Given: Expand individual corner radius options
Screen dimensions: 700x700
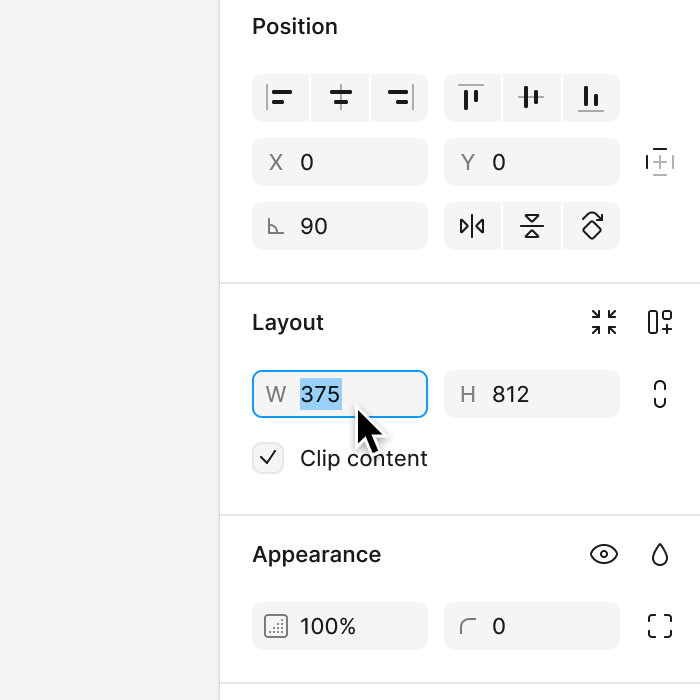Looking at the screenshot, I should (x=660, y=626).
